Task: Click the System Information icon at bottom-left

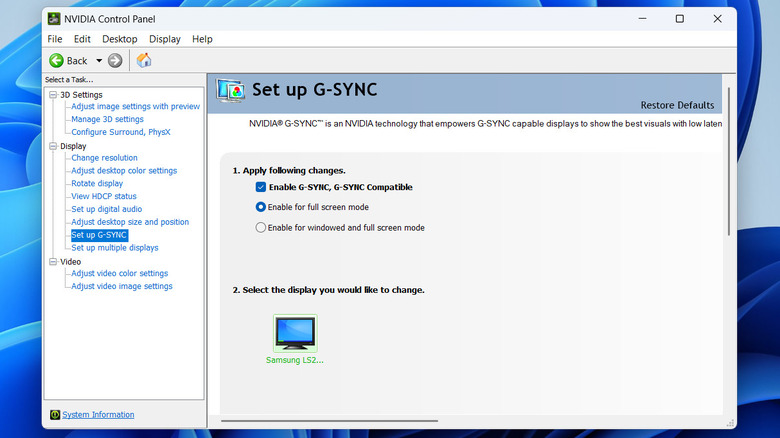Action: tap(54, 415)
